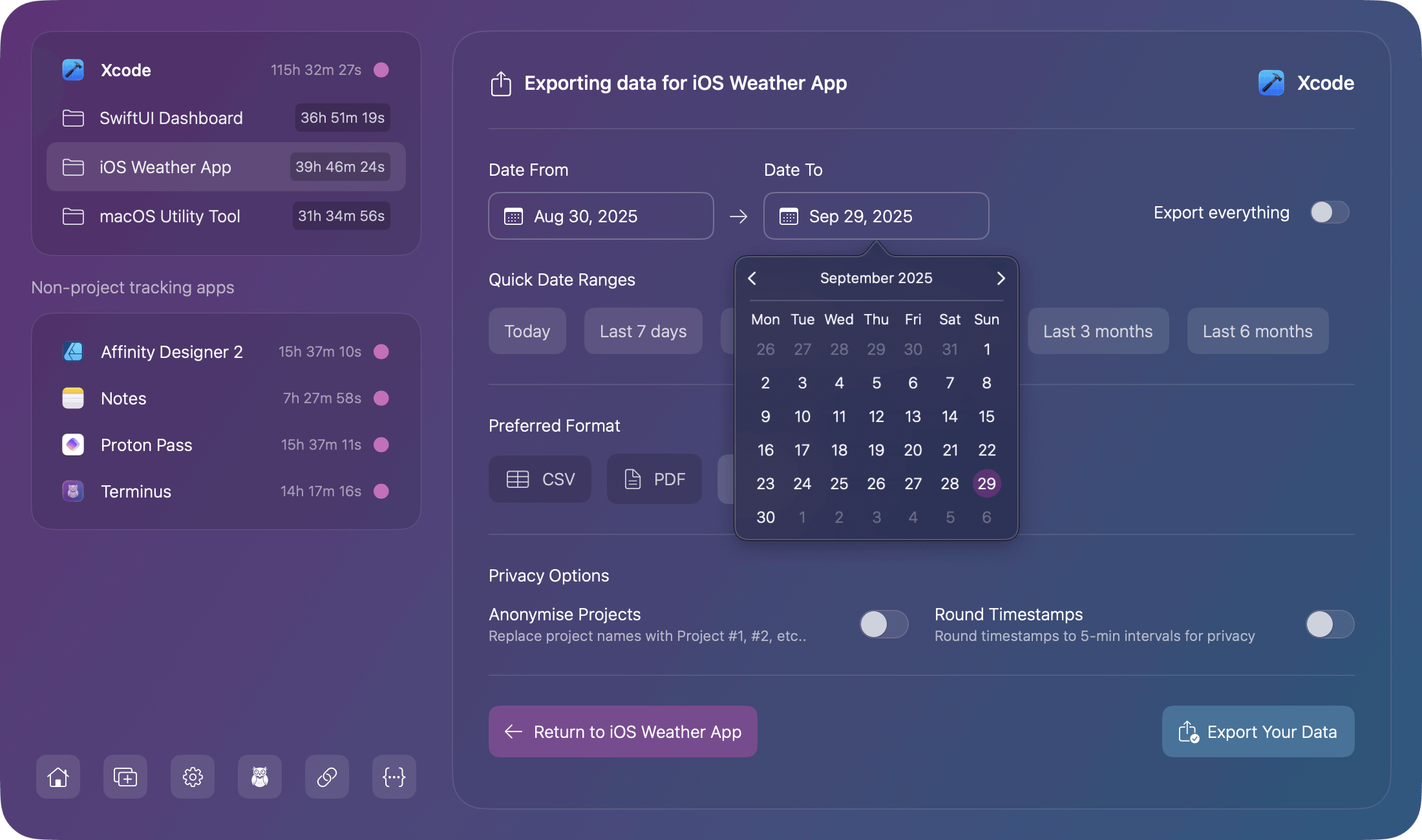Select September 15 in the calendar

pyautogui.click(x=987, y=417)
